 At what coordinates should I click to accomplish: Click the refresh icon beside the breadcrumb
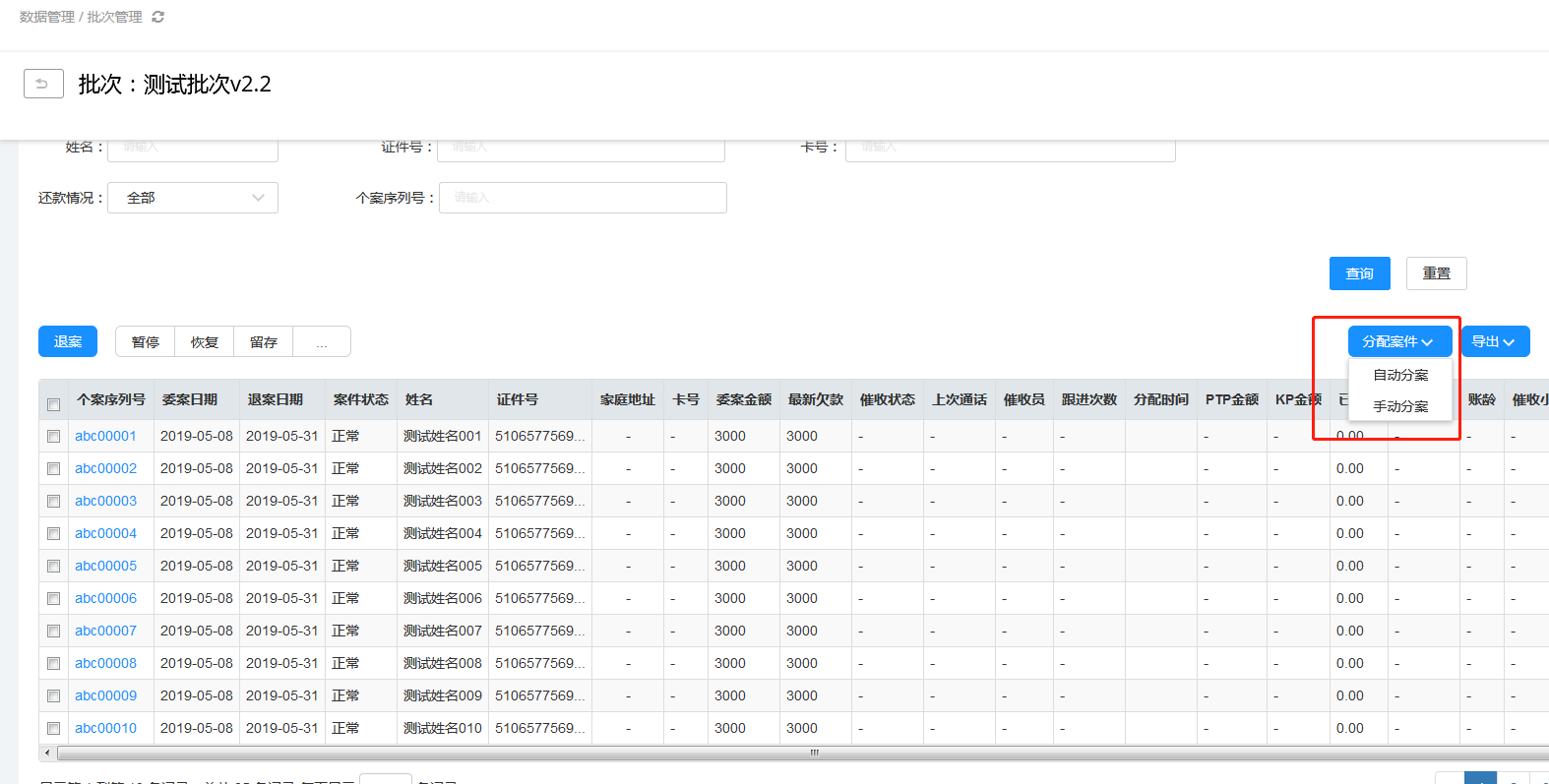click(157, 17)
